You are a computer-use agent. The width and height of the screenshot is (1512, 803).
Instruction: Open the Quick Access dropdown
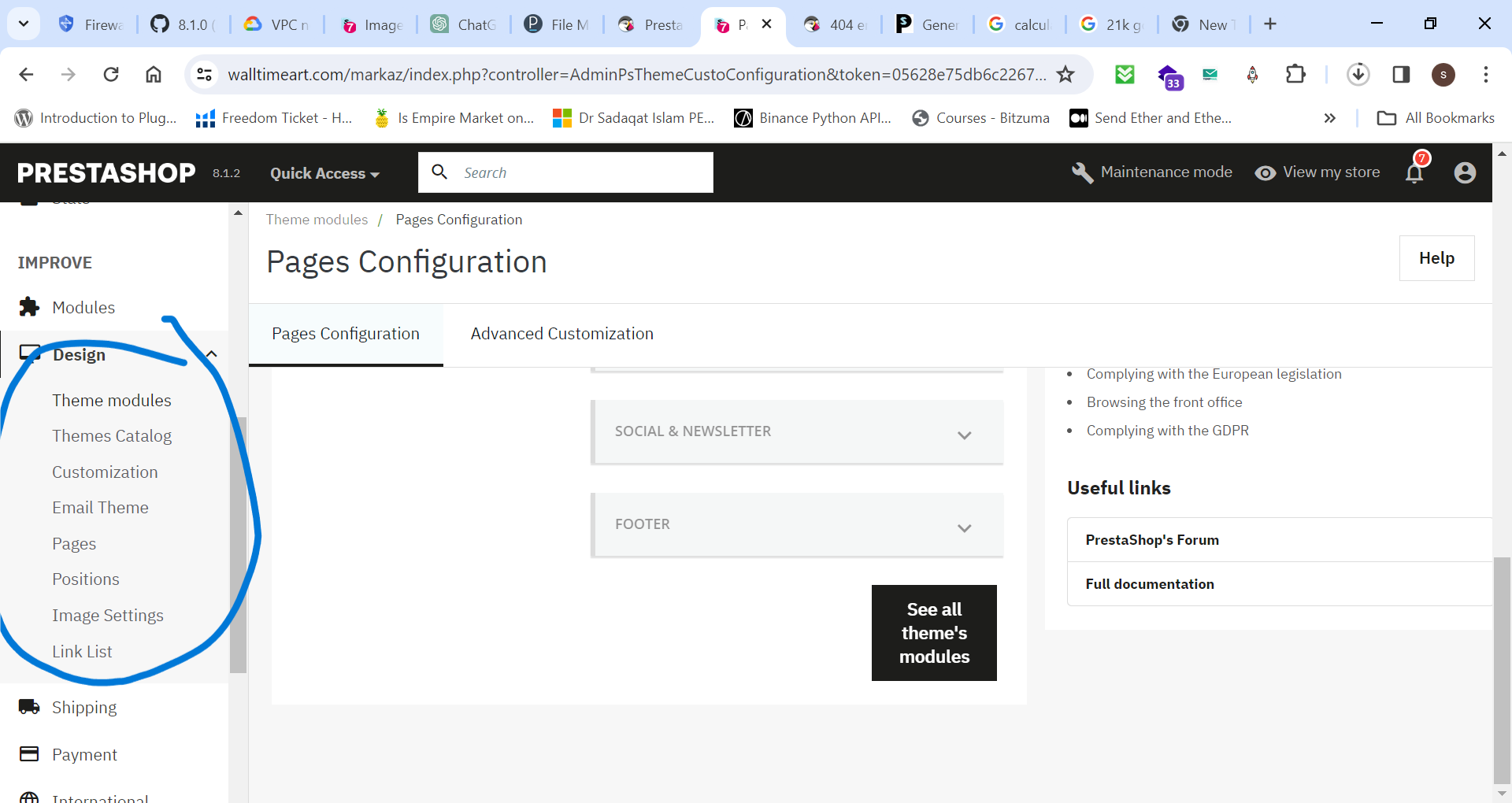[324, 173]
